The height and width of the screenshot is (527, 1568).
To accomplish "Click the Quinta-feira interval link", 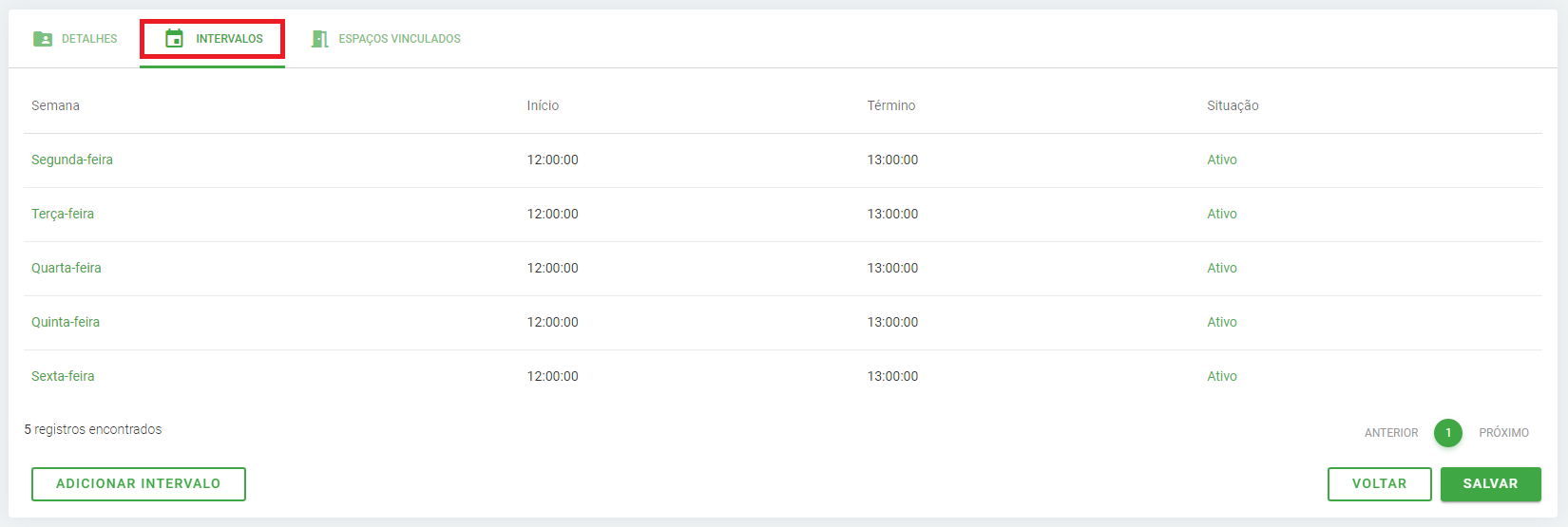I will [x=66, y=322].
